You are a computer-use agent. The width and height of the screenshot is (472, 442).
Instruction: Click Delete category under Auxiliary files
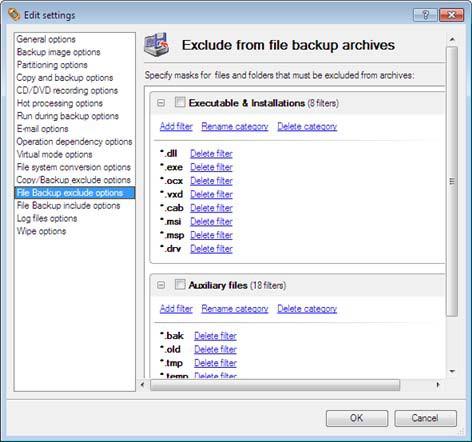point(307,309)
